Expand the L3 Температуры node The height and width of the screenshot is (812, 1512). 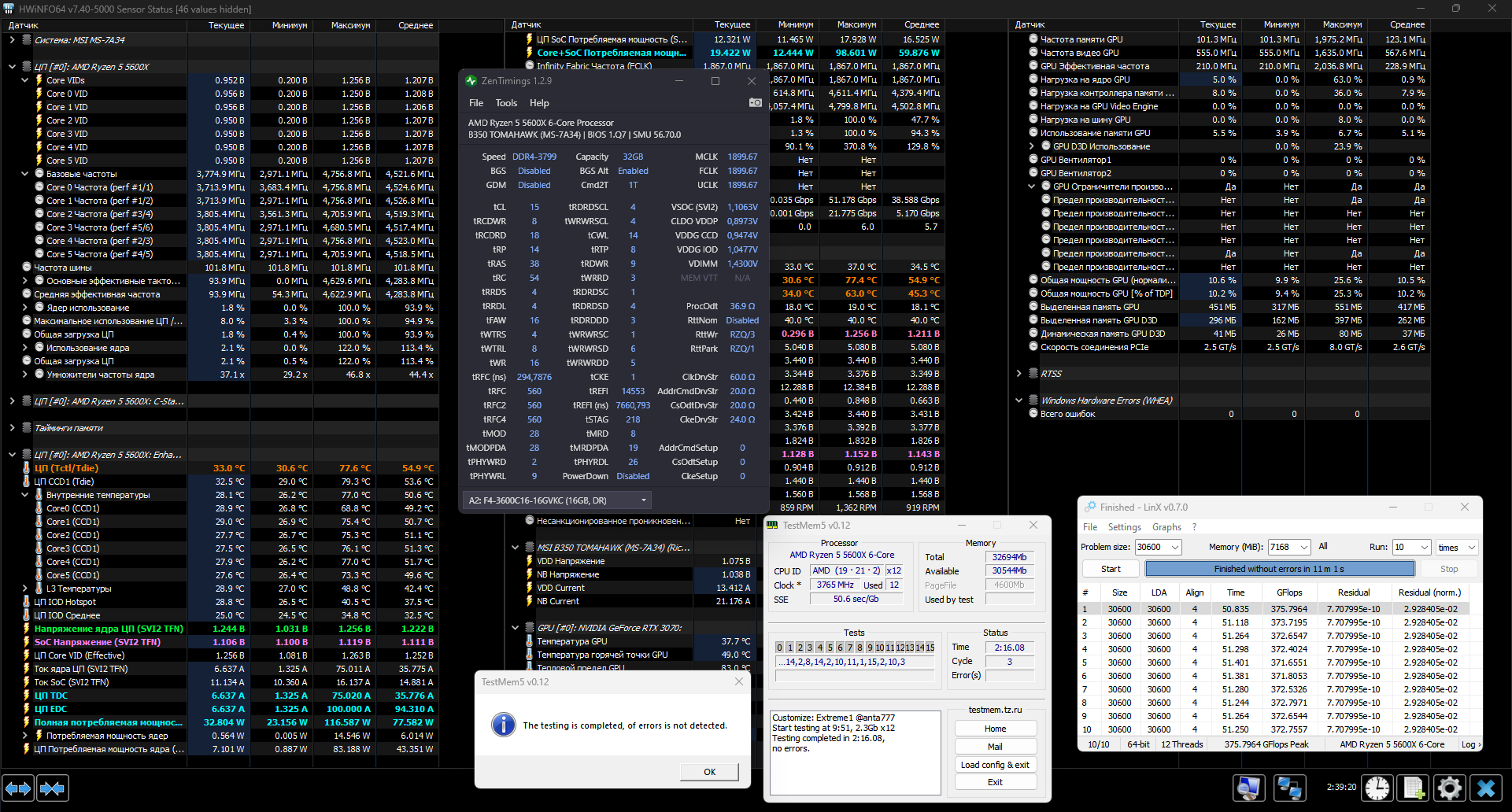[24, 589]
